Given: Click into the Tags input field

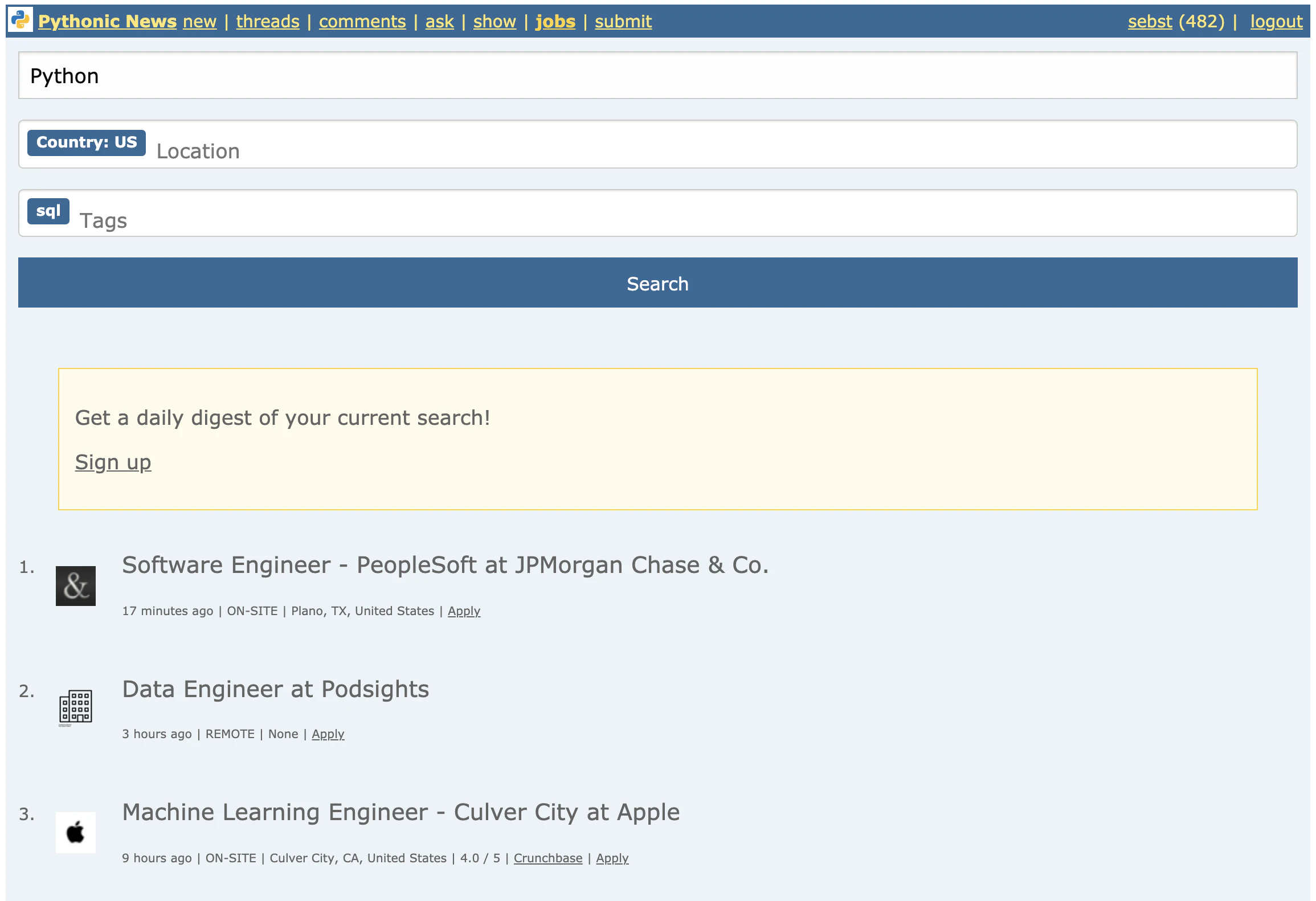Looking at the screenshot, I should (657, 220).
